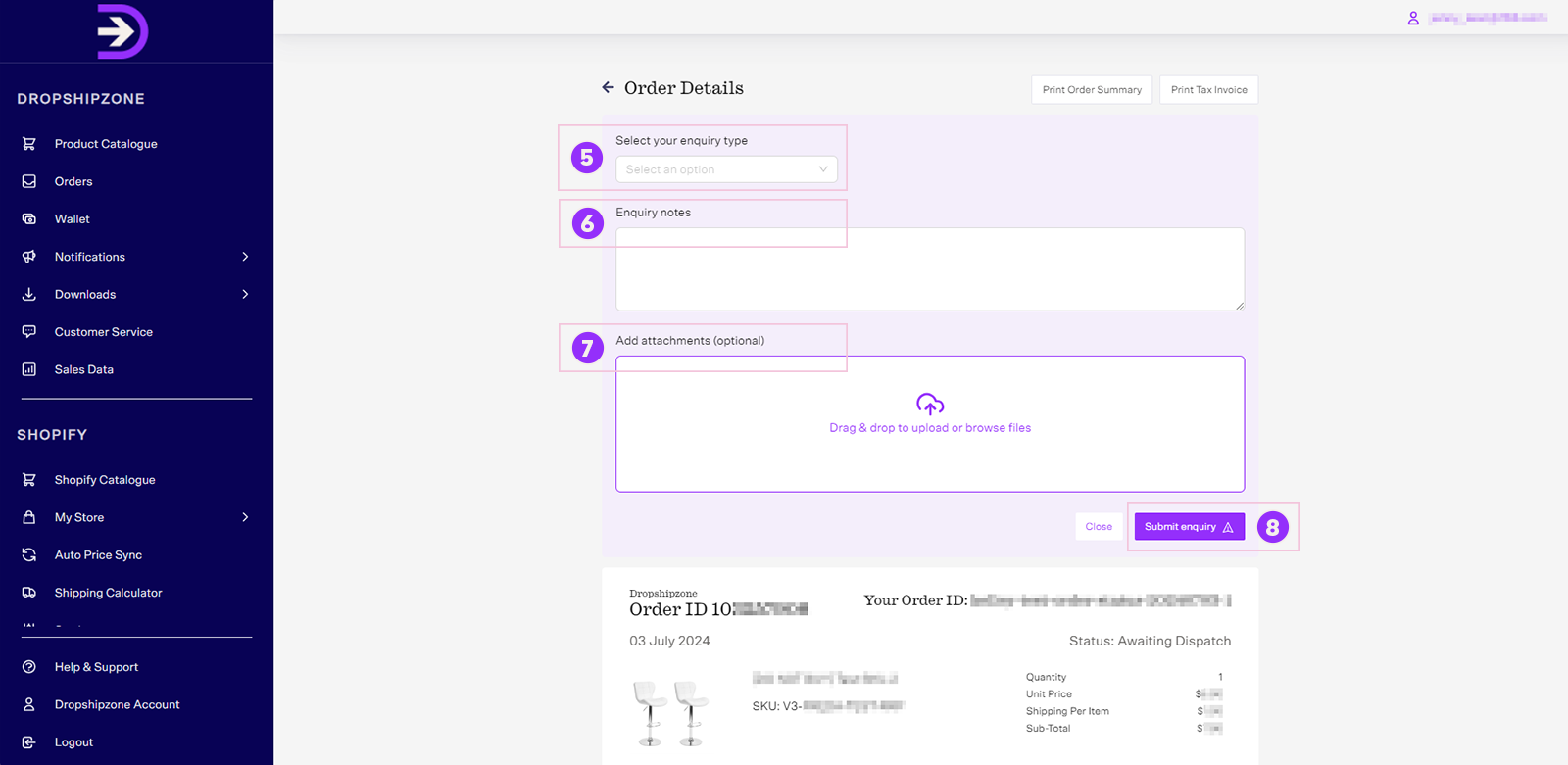Expand the My Store submenu chevron
The image size is (1568, 765).
pos(245,517)
